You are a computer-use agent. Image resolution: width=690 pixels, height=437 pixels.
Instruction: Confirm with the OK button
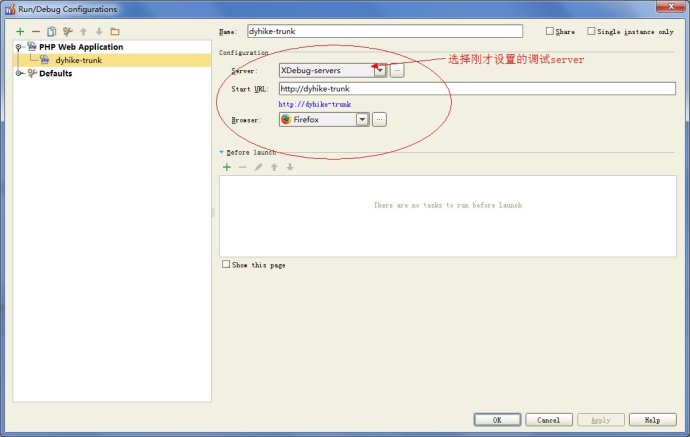497,420
